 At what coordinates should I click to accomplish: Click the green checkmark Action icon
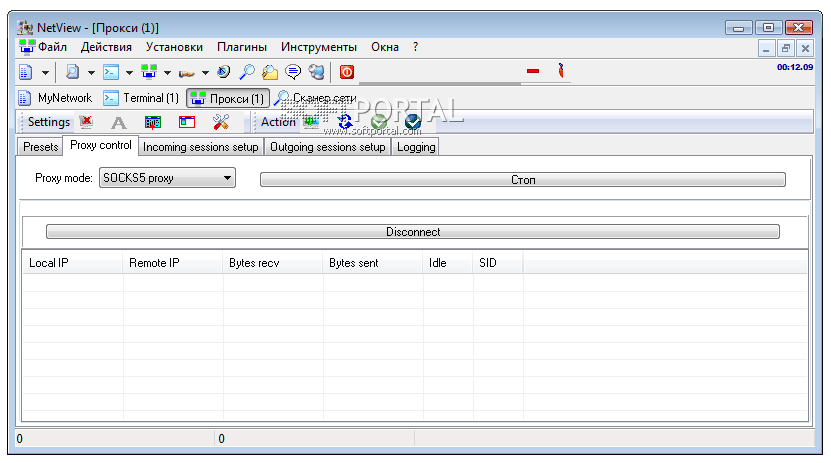[x=379, y=122]
